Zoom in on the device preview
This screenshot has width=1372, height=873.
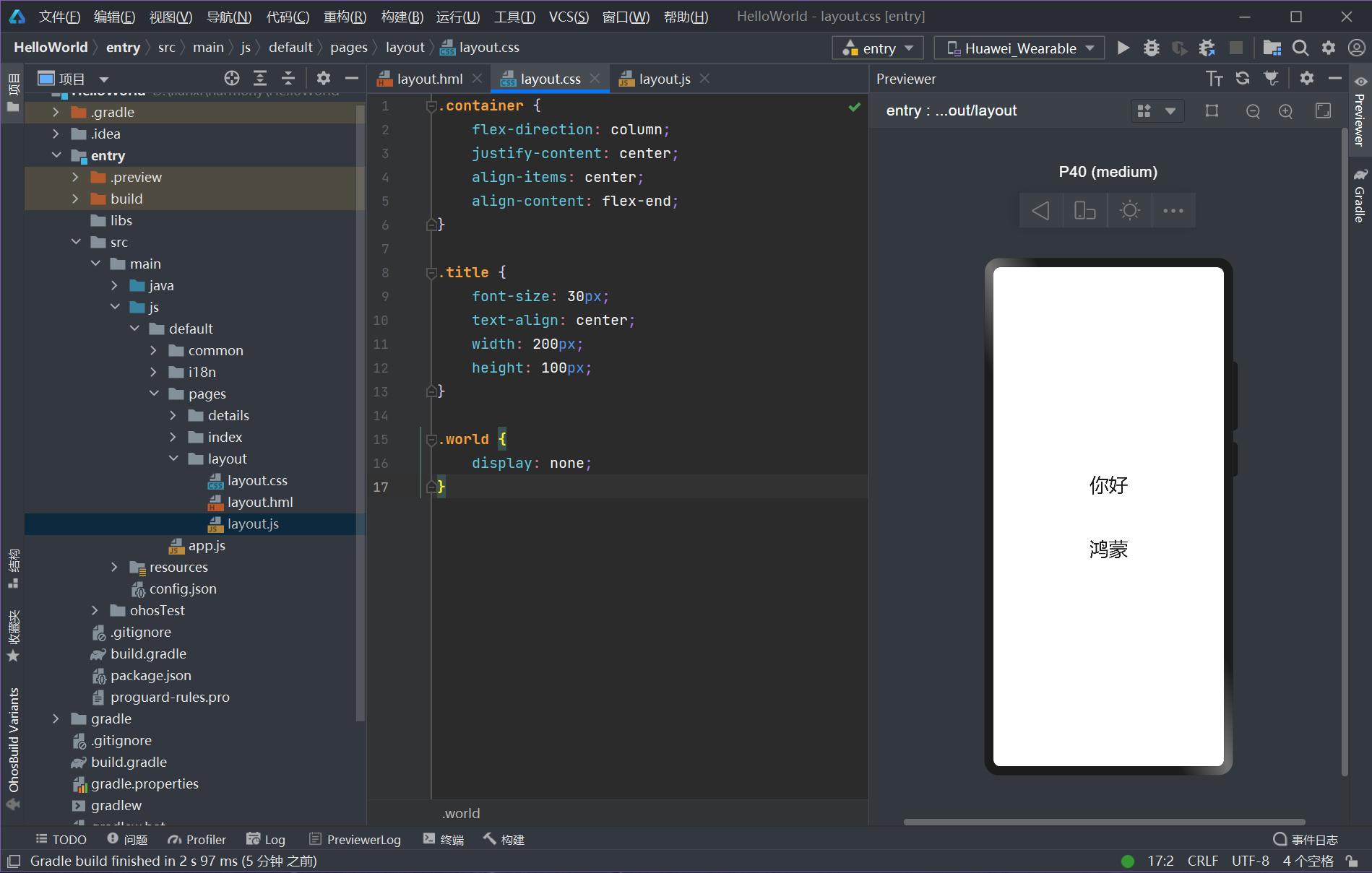click(x=1287, y=110)
